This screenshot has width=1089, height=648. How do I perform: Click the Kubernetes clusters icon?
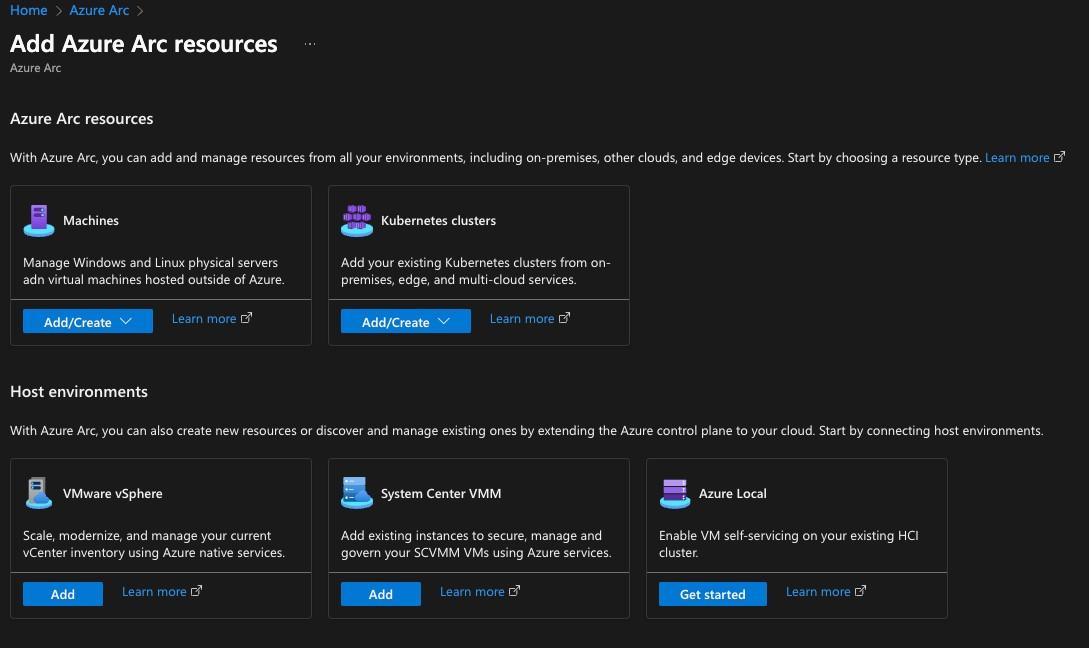click(357, 221)
